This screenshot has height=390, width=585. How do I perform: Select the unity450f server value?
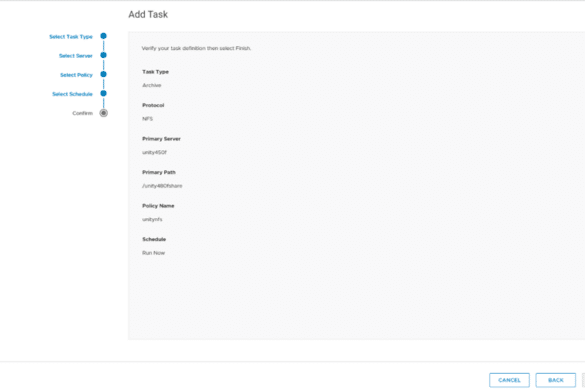(x=154, y=152)
